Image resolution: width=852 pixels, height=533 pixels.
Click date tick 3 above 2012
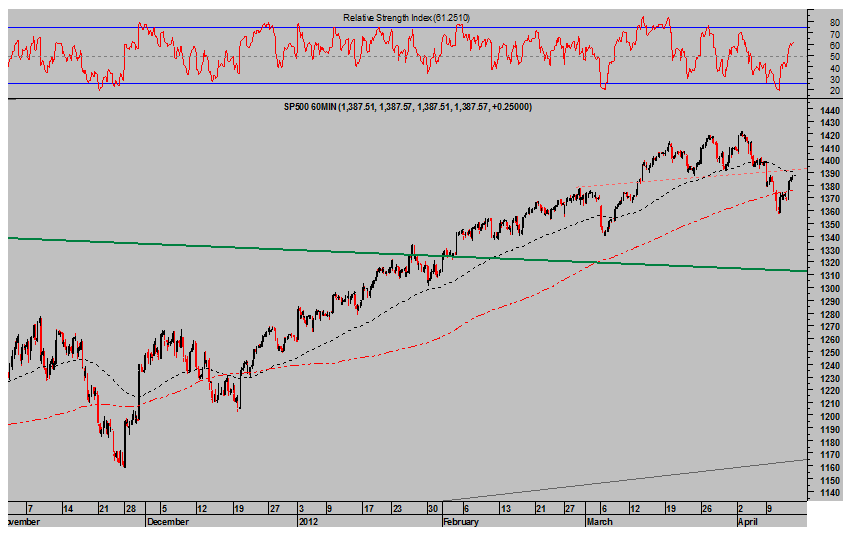(302, 509)
